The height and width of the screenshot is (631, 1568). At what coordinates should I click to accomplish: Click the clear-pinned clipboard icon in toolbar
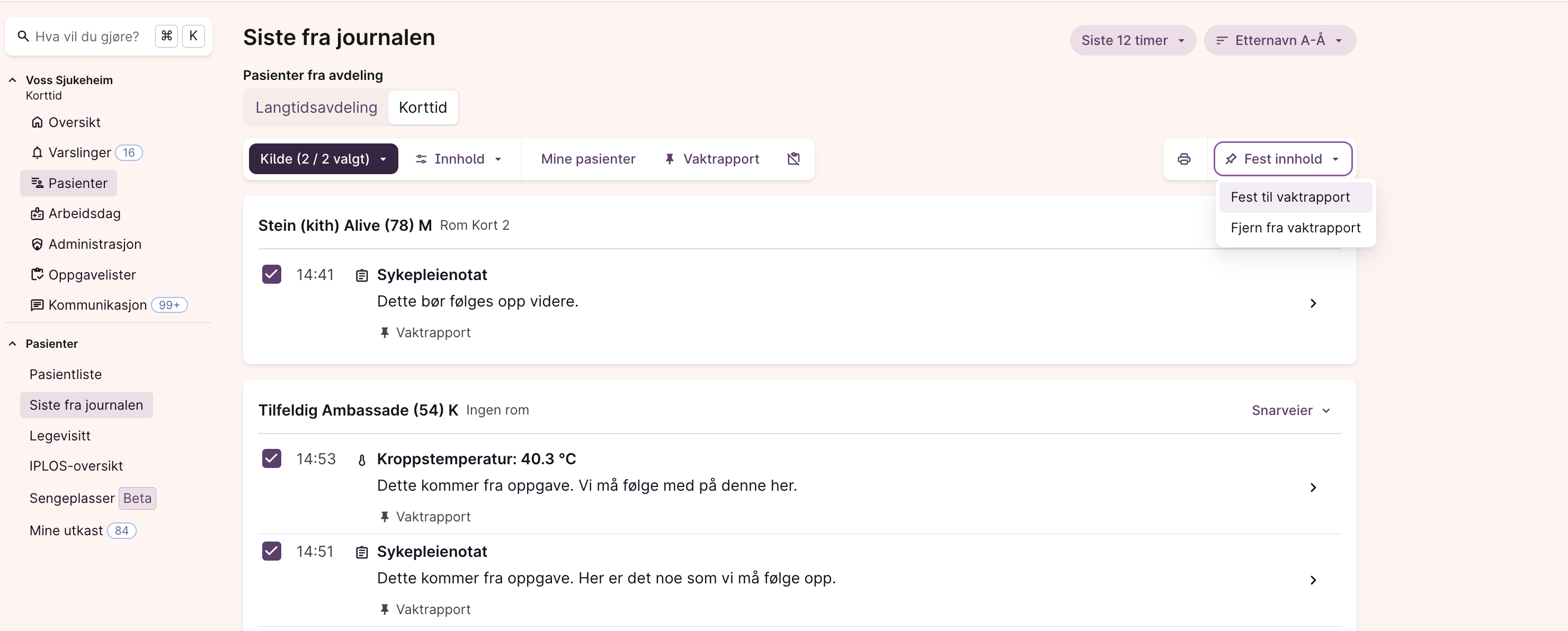pyautogui.click(x=793, y=159)
